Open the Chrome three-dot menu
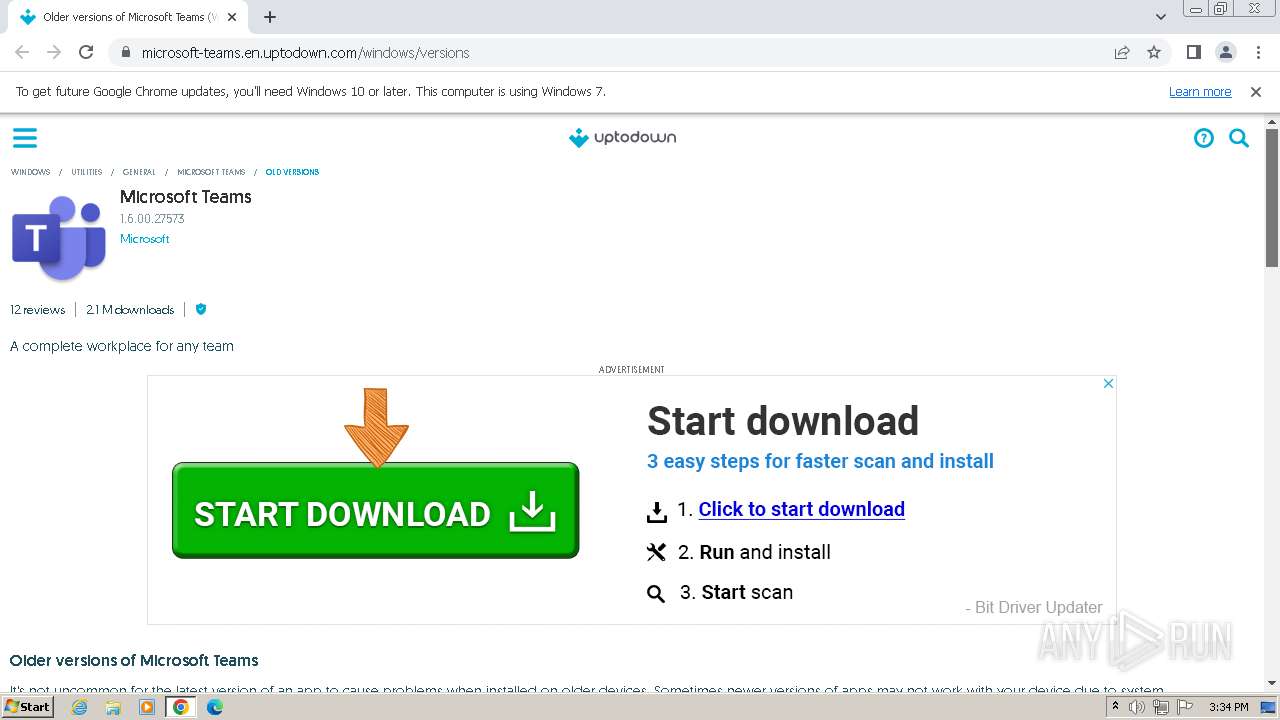Viewport: 1280px width, 720px height. click(1258, 52)
